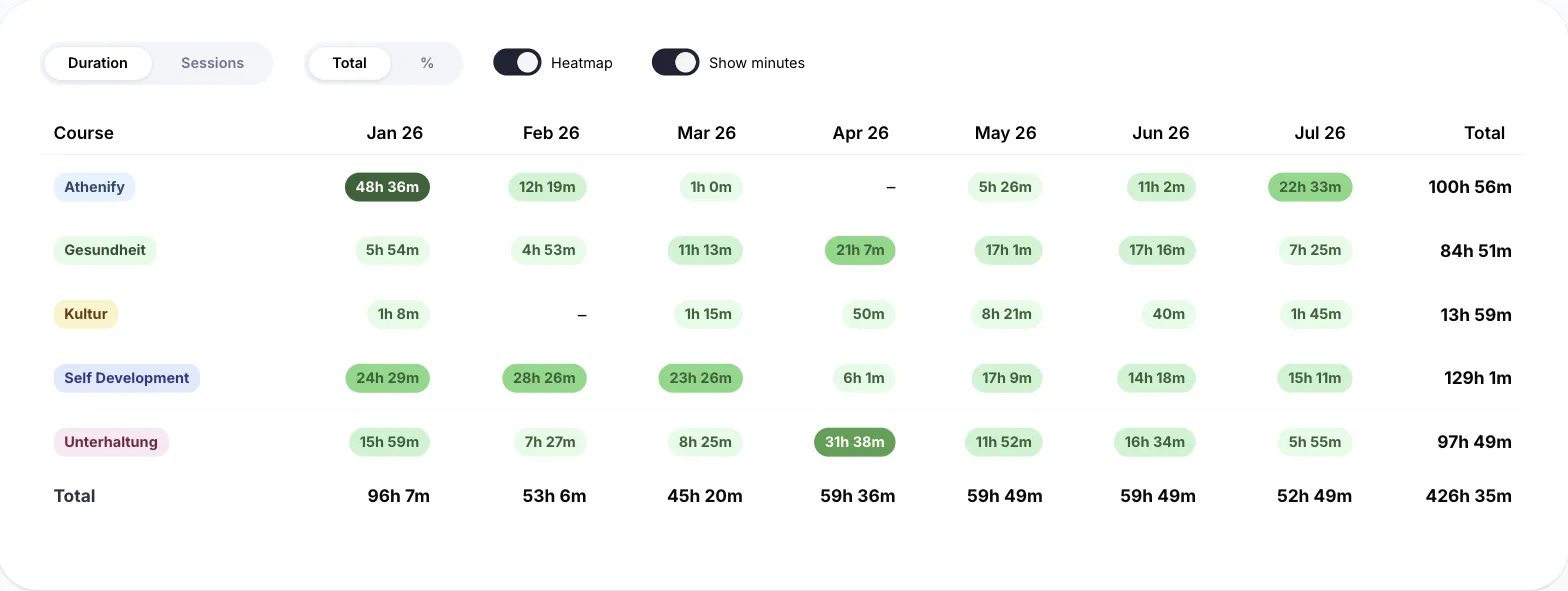Select the 31h 38m Unterhaltung April cell

[855, 442]
